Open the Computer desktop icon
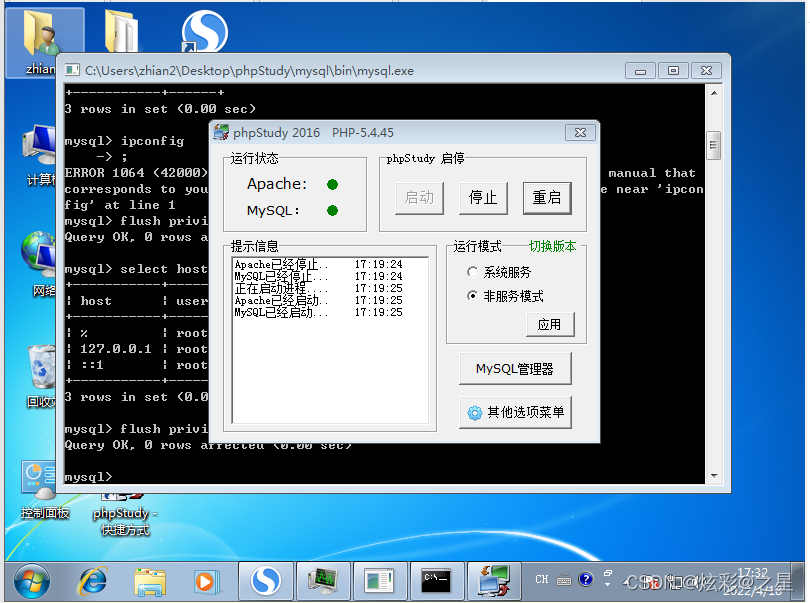Viewport: 810px width, 603px height. click(x=39, y=155)
